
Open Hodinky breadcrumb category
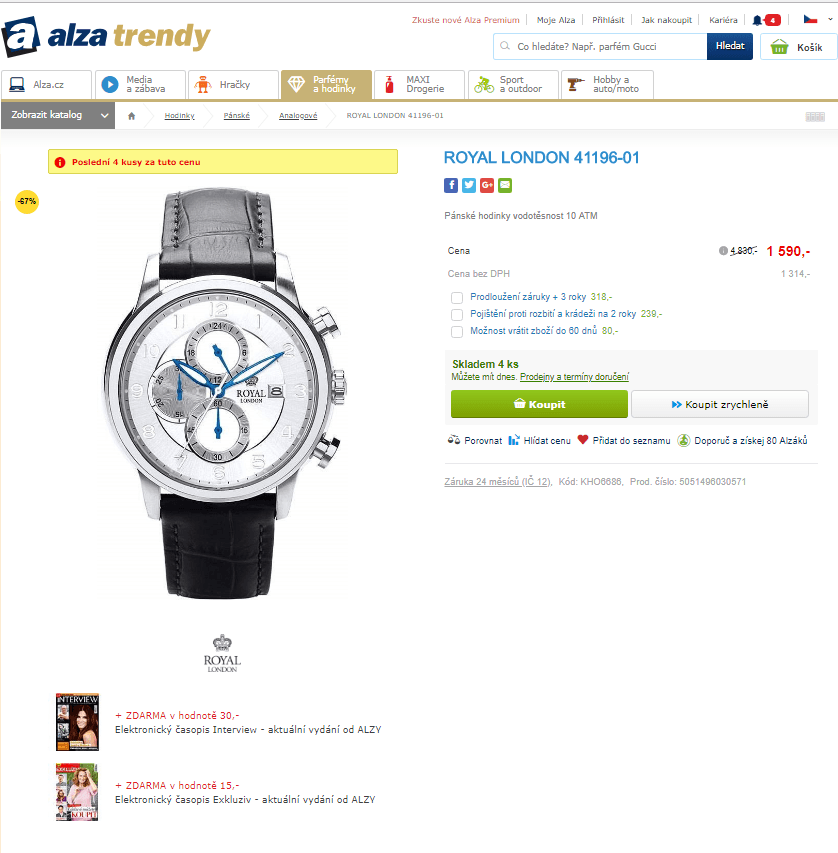click(180, 115)
